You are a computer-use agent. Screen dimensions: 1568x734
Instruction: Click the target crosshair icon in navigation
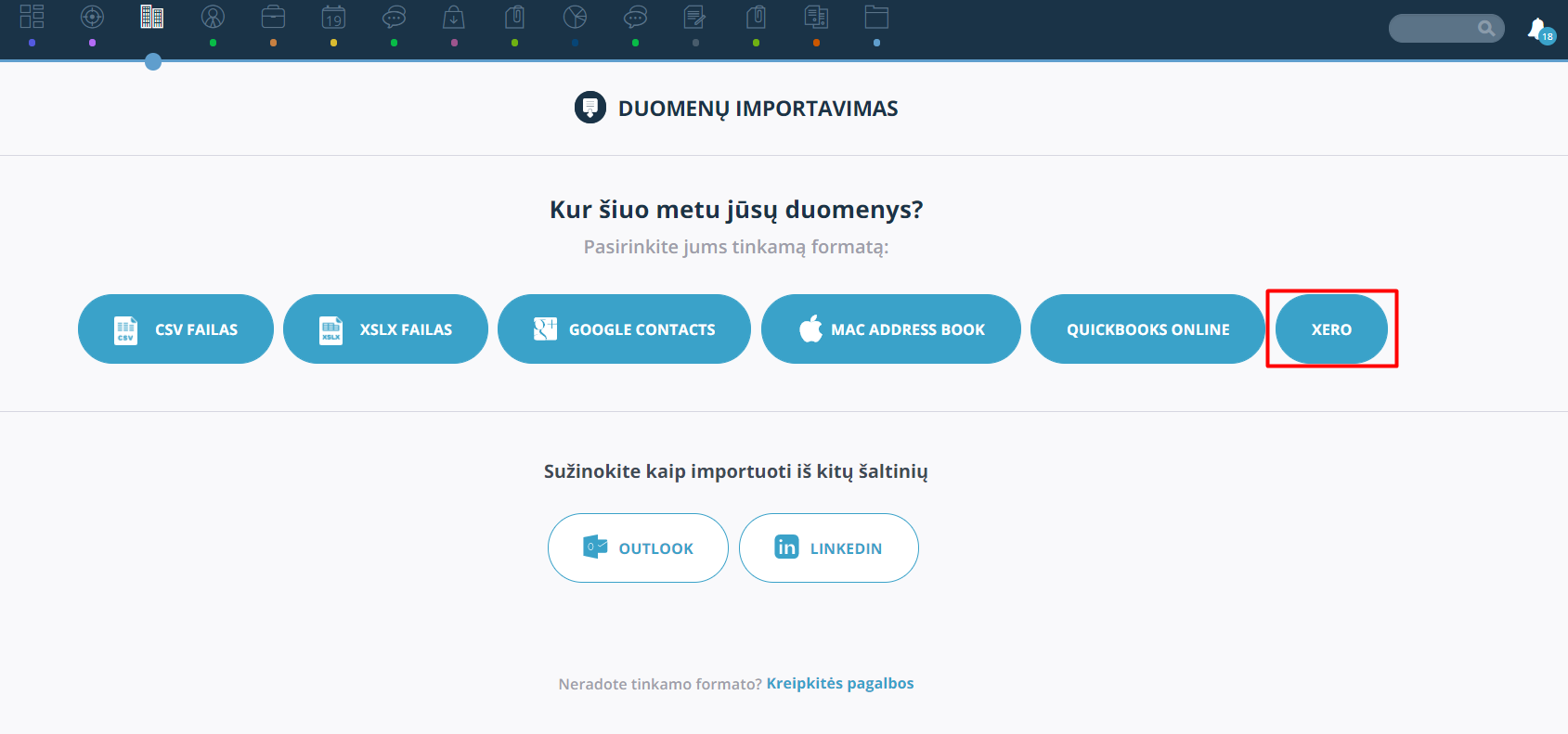[92, 17]
